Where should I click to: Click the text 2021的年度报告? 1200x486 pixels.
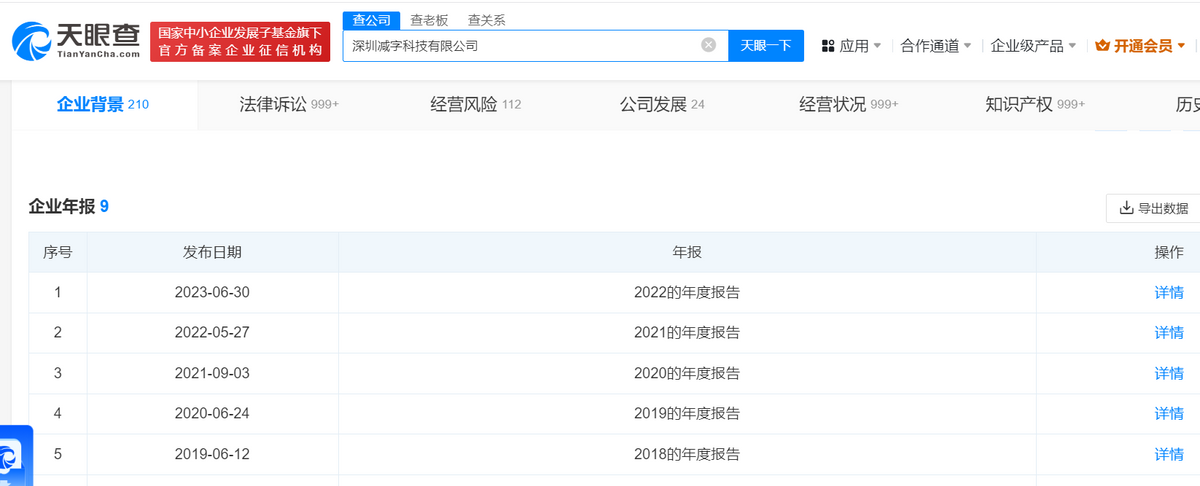click(687, 333)
